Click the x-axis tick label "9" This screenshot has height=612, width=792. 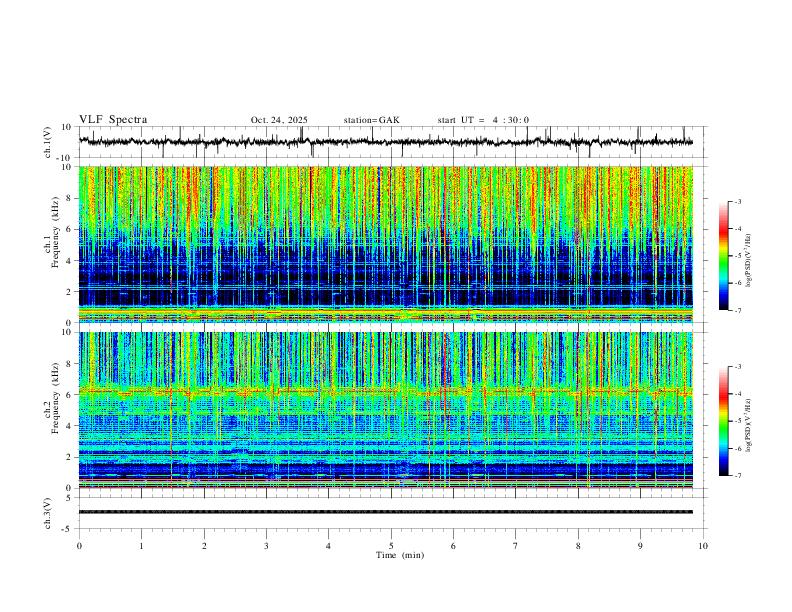point(640,546)
